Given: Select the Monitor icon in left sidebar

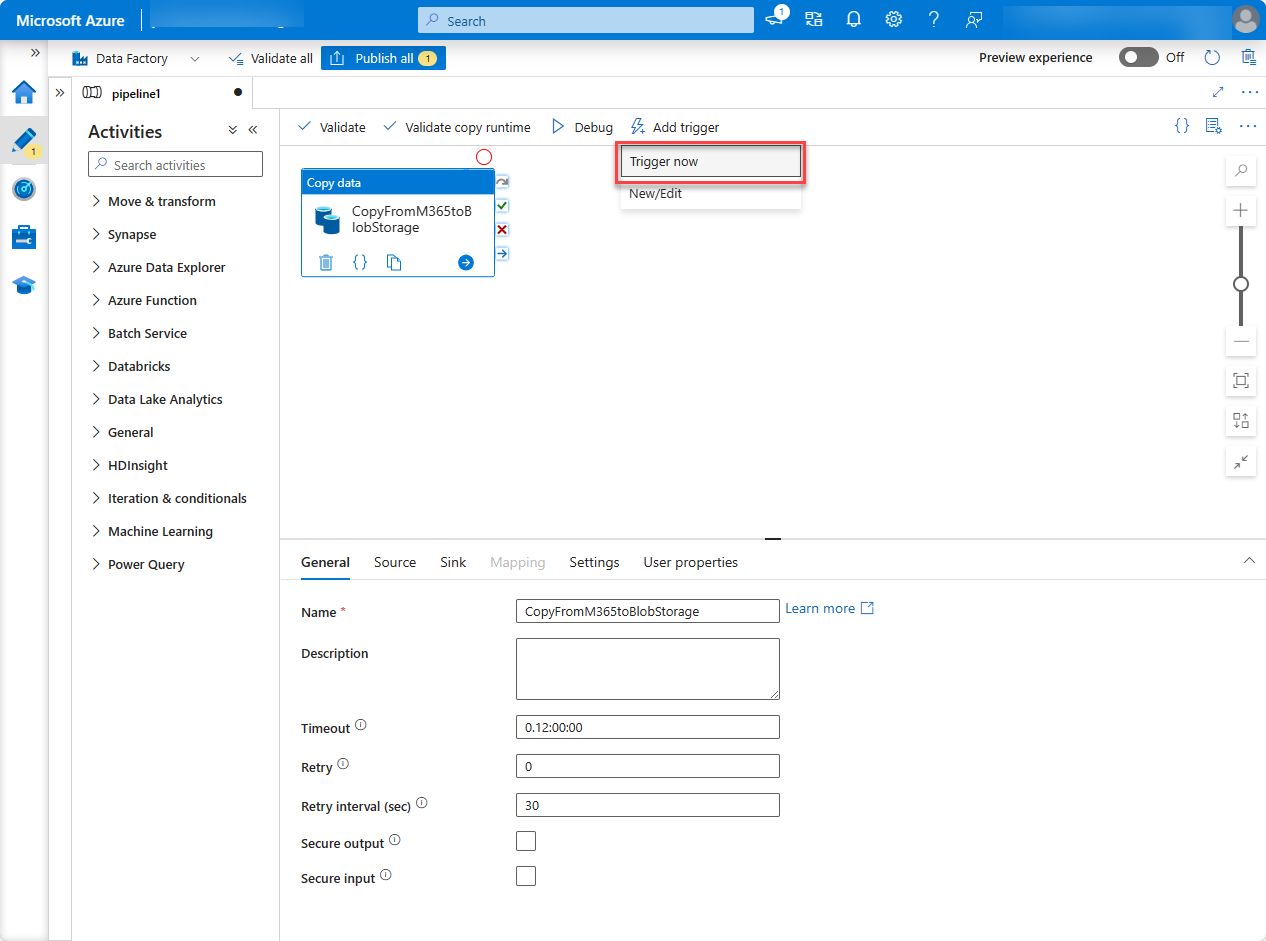Looking at the screenshot, I should click(24, 189).
